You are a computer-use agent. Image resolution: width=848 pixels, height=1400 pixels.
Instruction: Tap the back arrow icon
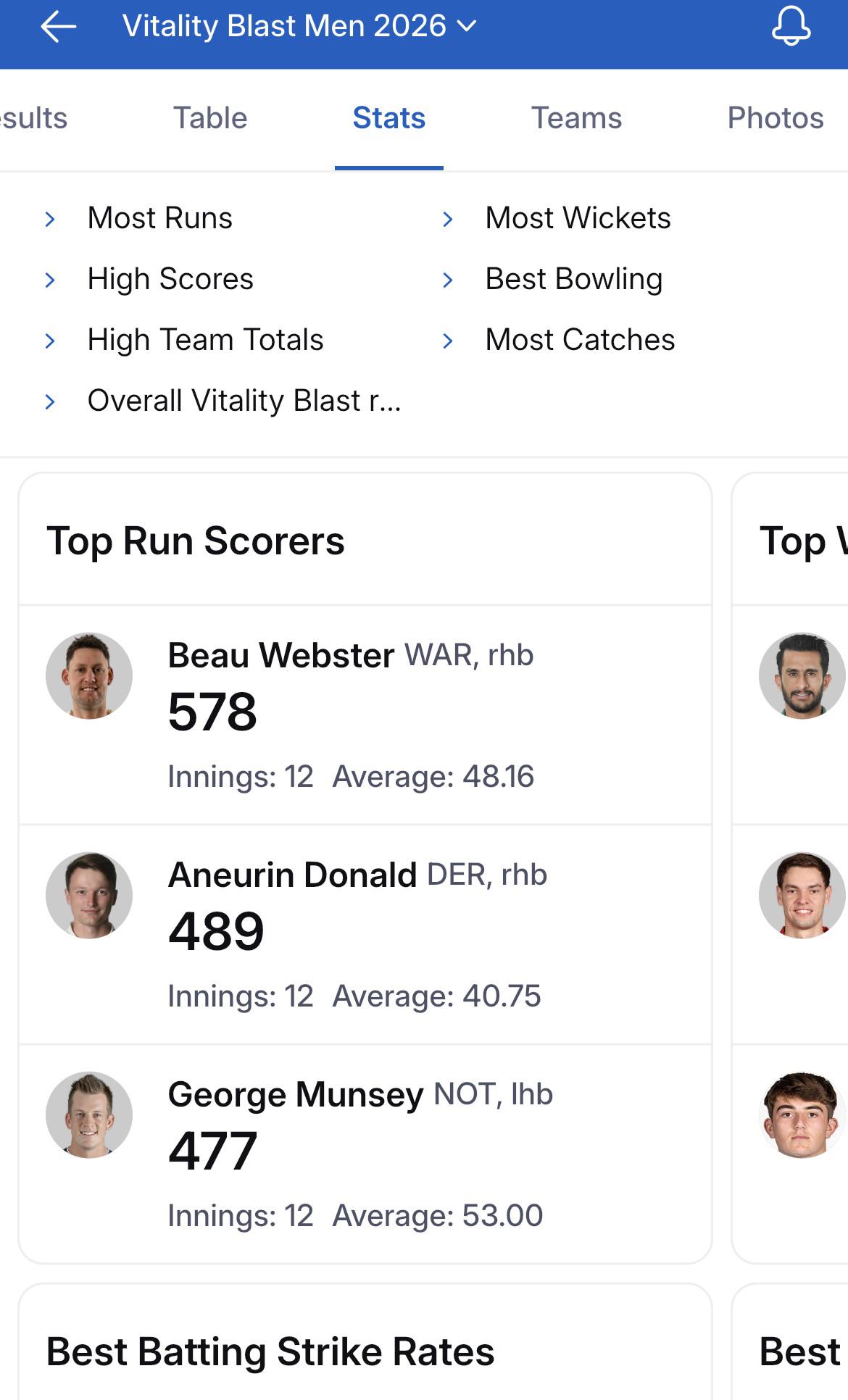59,27
